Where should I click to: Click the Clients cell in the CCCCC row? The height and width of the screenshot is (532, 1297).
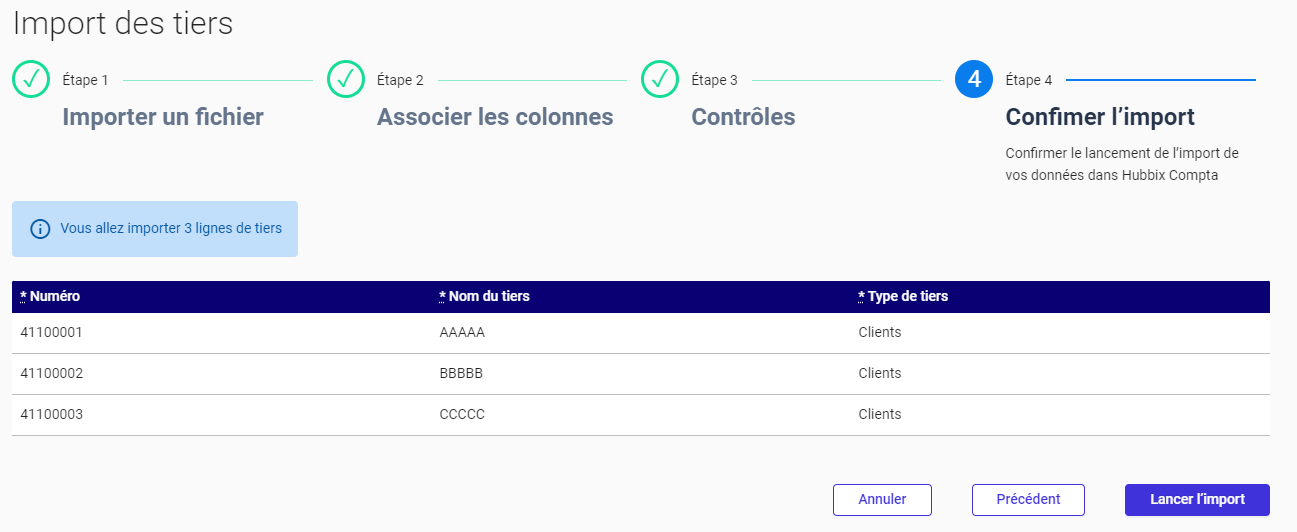pyautogui.click(x=880, y=414)
